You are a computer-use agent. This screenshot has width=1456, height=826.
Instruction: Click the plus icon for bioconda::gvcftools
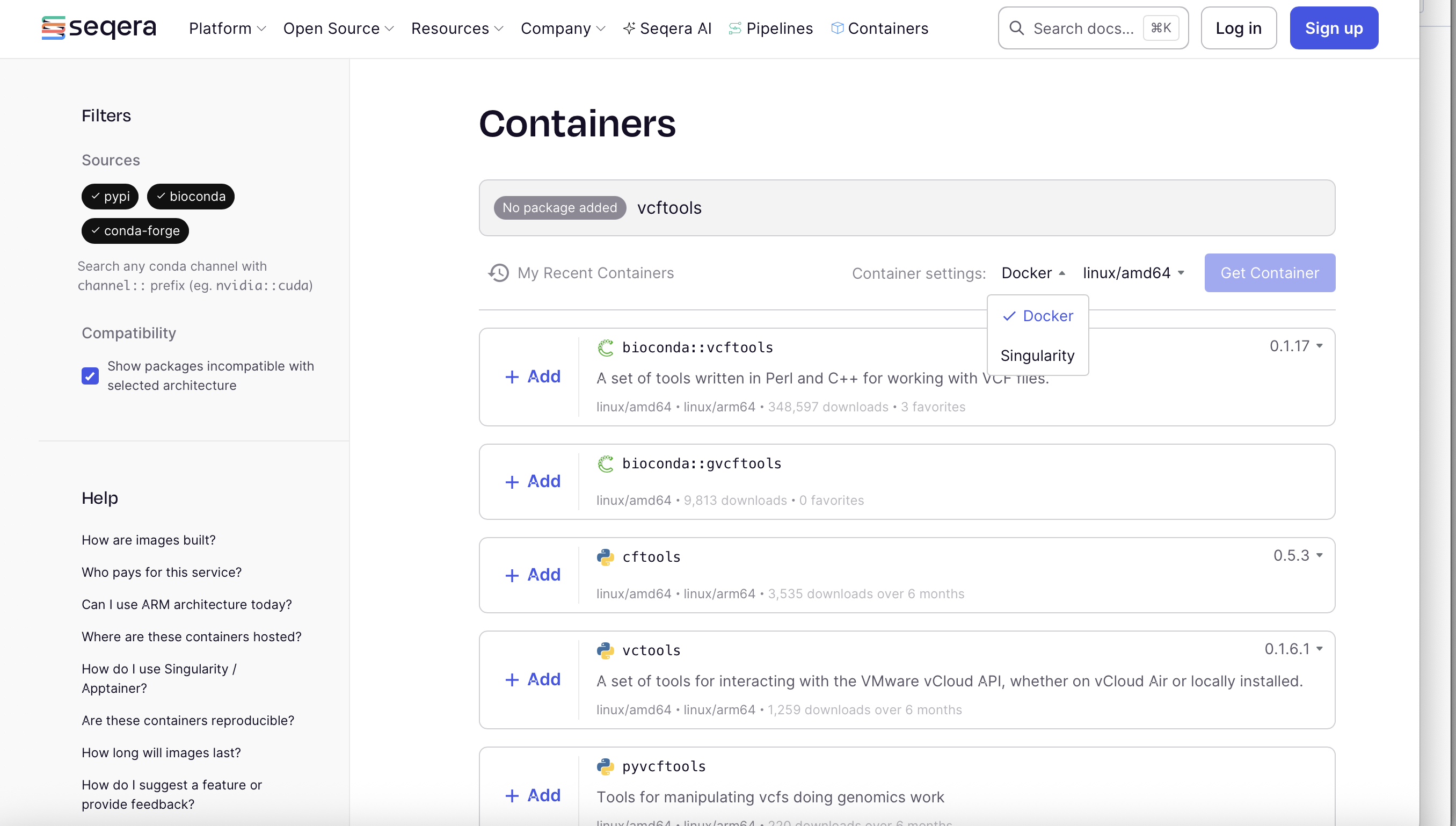coord(512,482)
